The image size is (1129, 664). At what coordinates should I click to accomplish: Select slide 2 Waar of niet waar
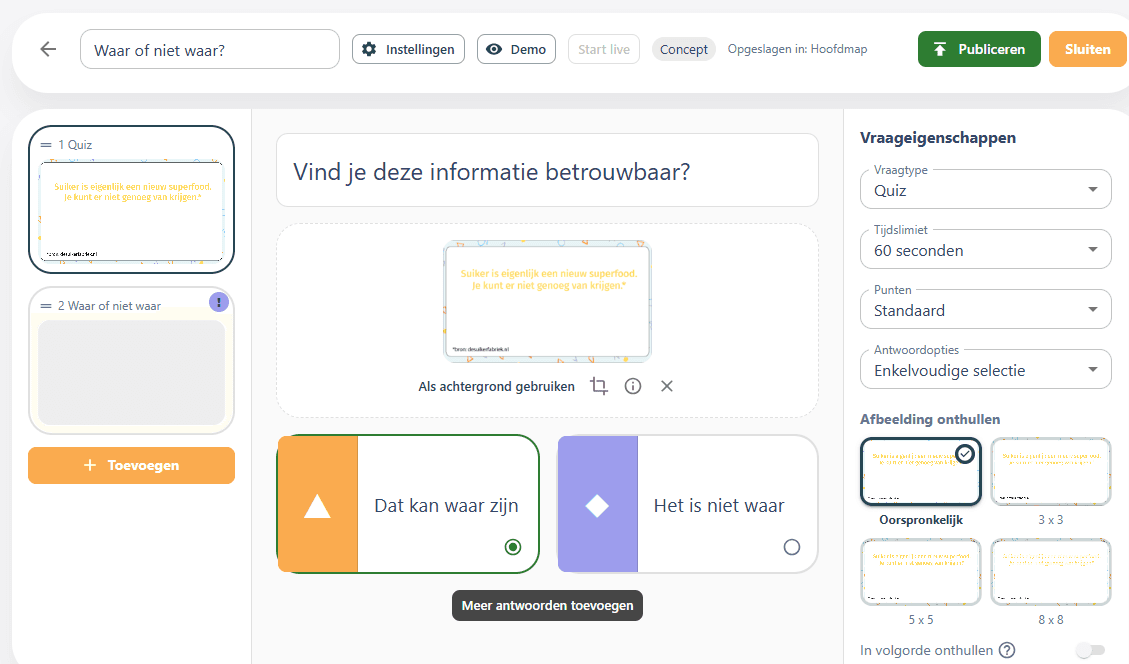pyautogui.click(x=132, y=361)
